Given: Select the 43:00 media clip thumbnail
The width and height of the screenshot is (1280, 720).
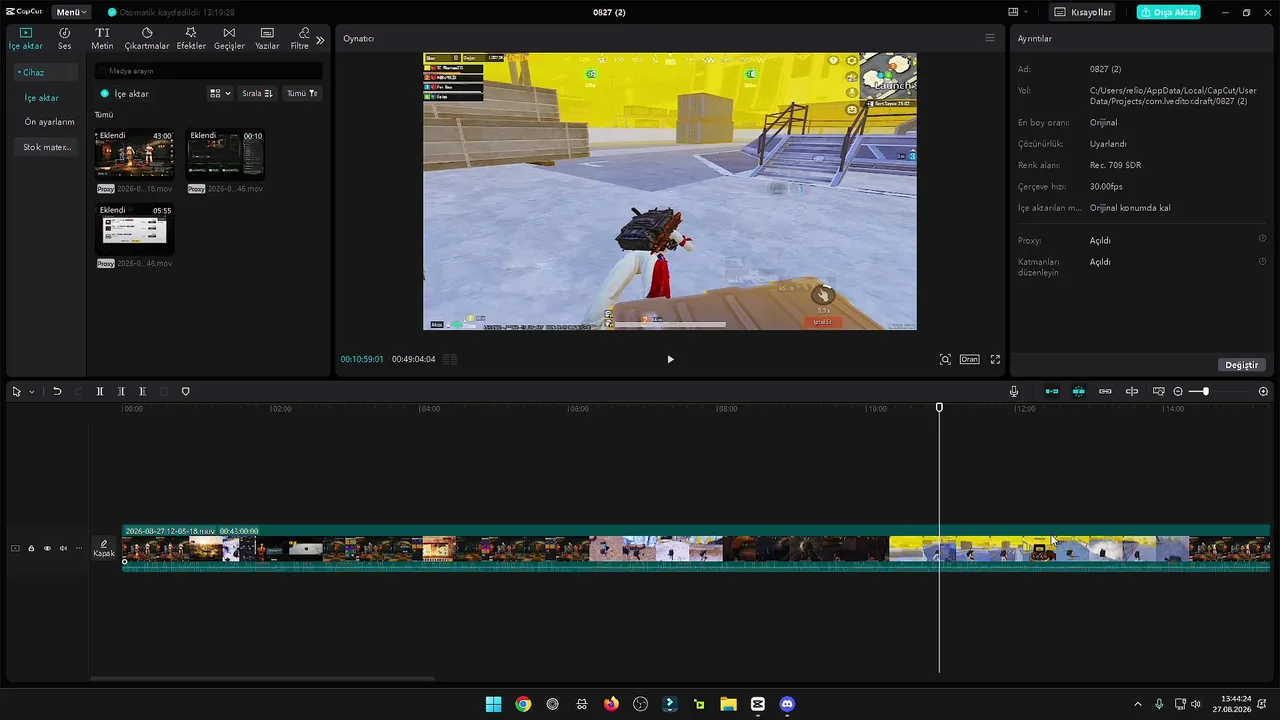Looking at the screenshot, I should [134, 154].
